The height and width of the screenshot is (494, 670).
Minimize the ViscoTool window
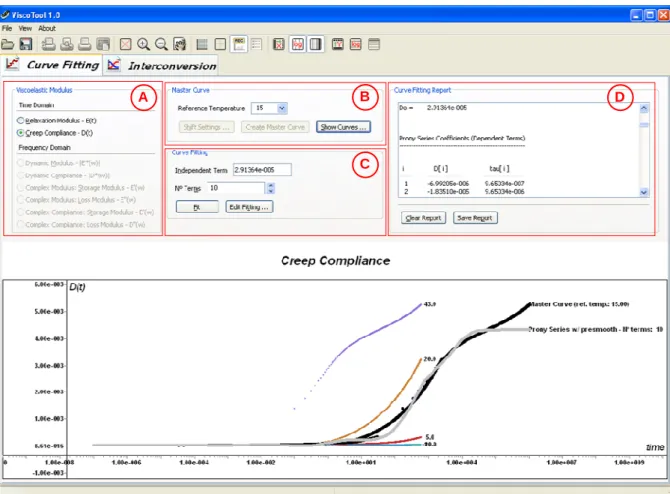click(x=636, y=15)
